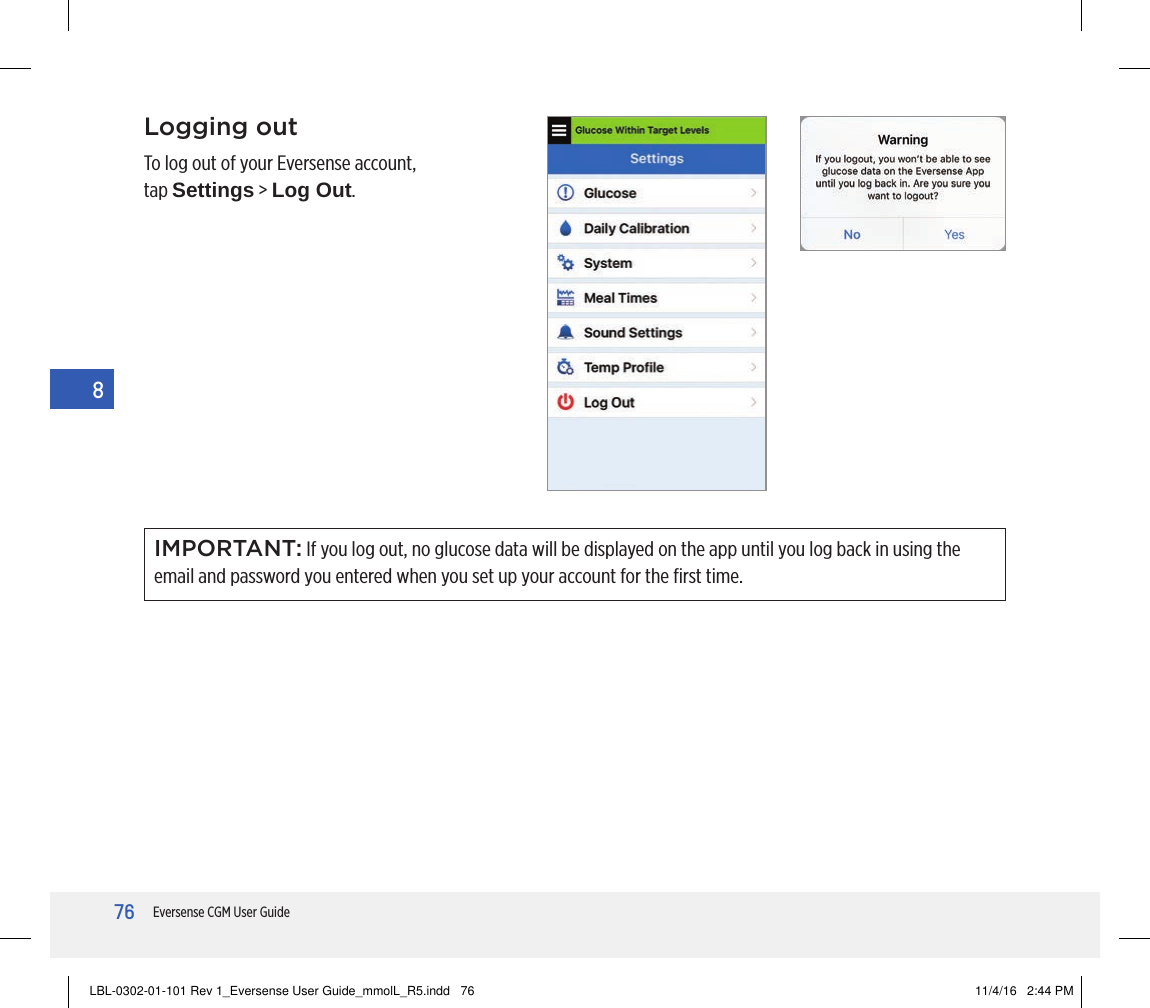Open the hamburger menu icon

559,131
